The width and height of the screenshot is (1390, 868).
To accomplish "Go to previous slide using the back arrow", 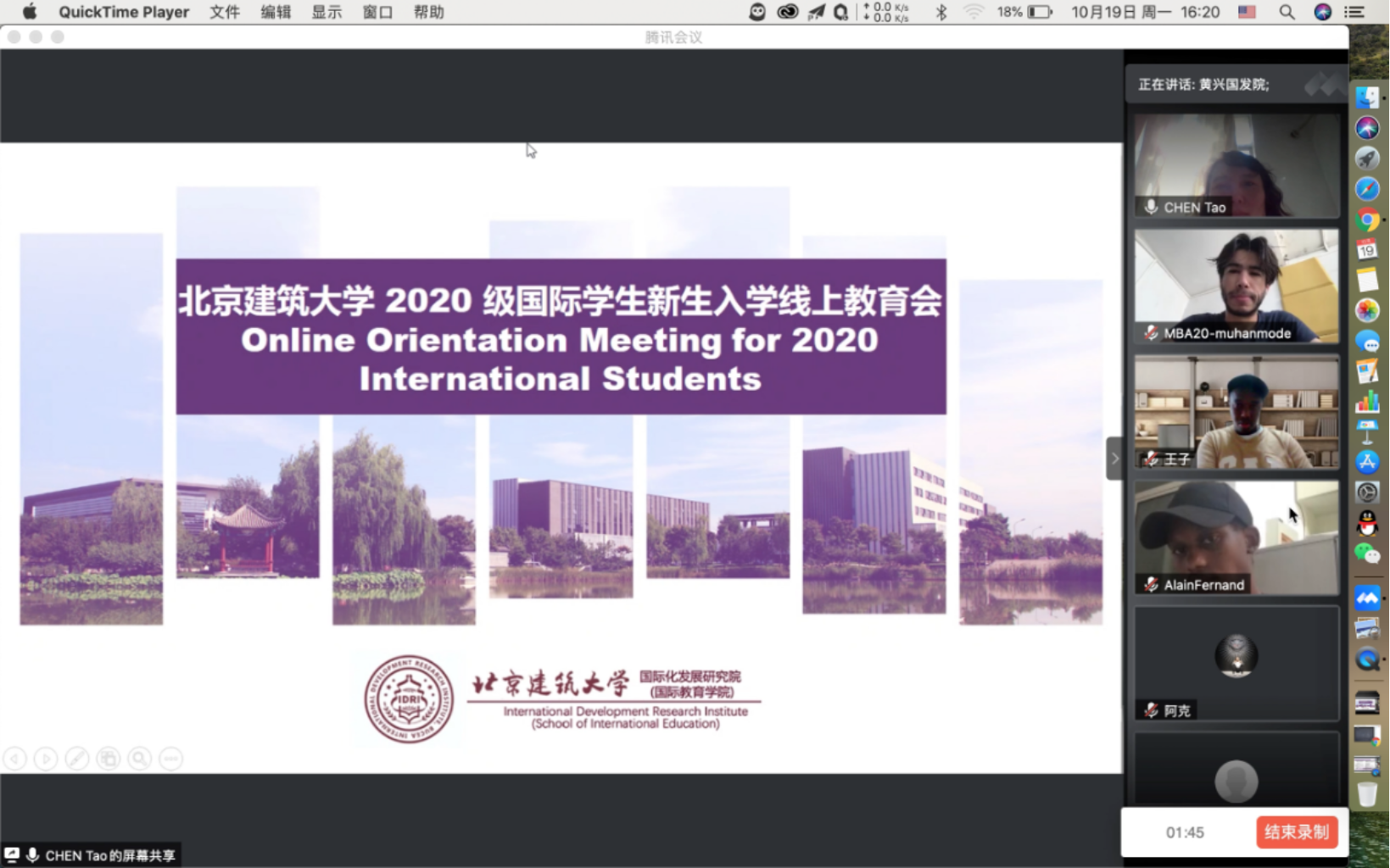I will pos(14,759).
